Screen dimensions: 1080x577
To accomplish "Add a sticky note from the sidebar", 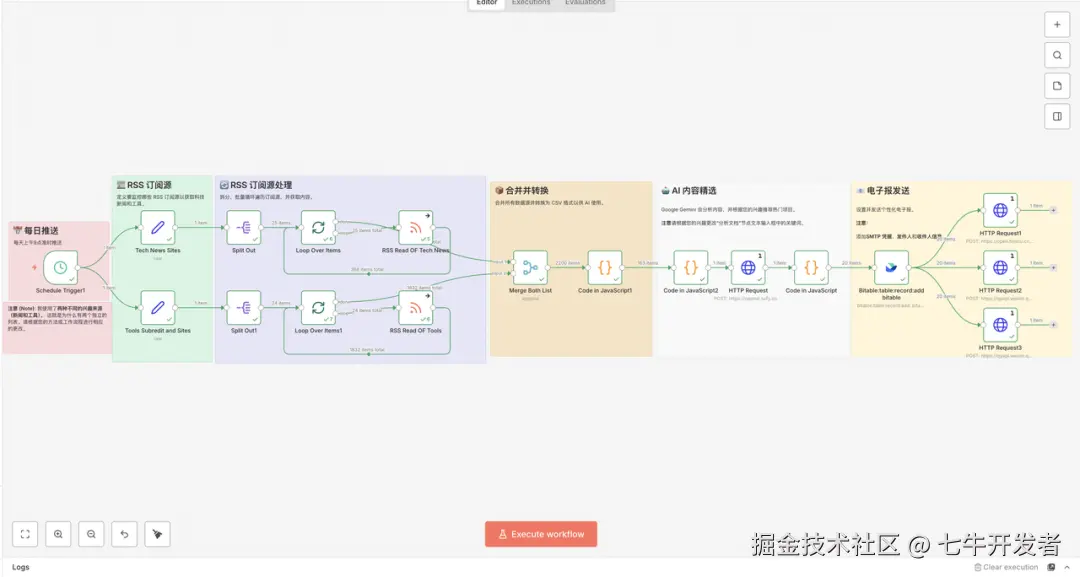I will pos(1057,86).
